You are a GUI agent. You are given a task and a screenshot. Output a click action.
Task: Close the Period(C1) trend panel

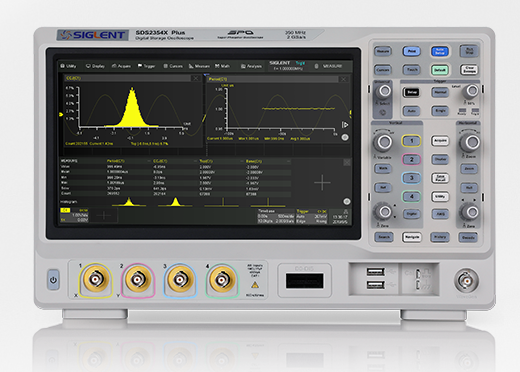click(x=343, y=79)
